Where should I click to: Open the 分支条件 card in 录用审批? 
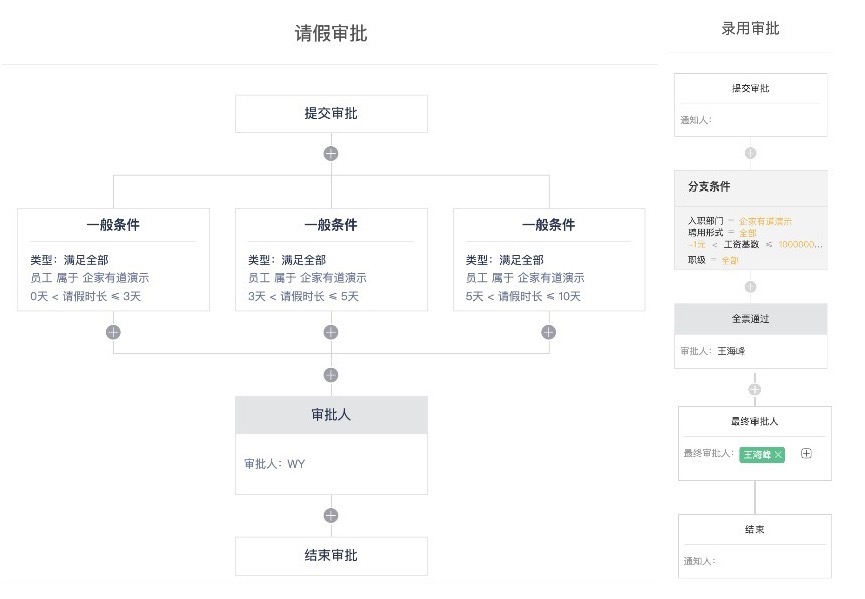751,187
